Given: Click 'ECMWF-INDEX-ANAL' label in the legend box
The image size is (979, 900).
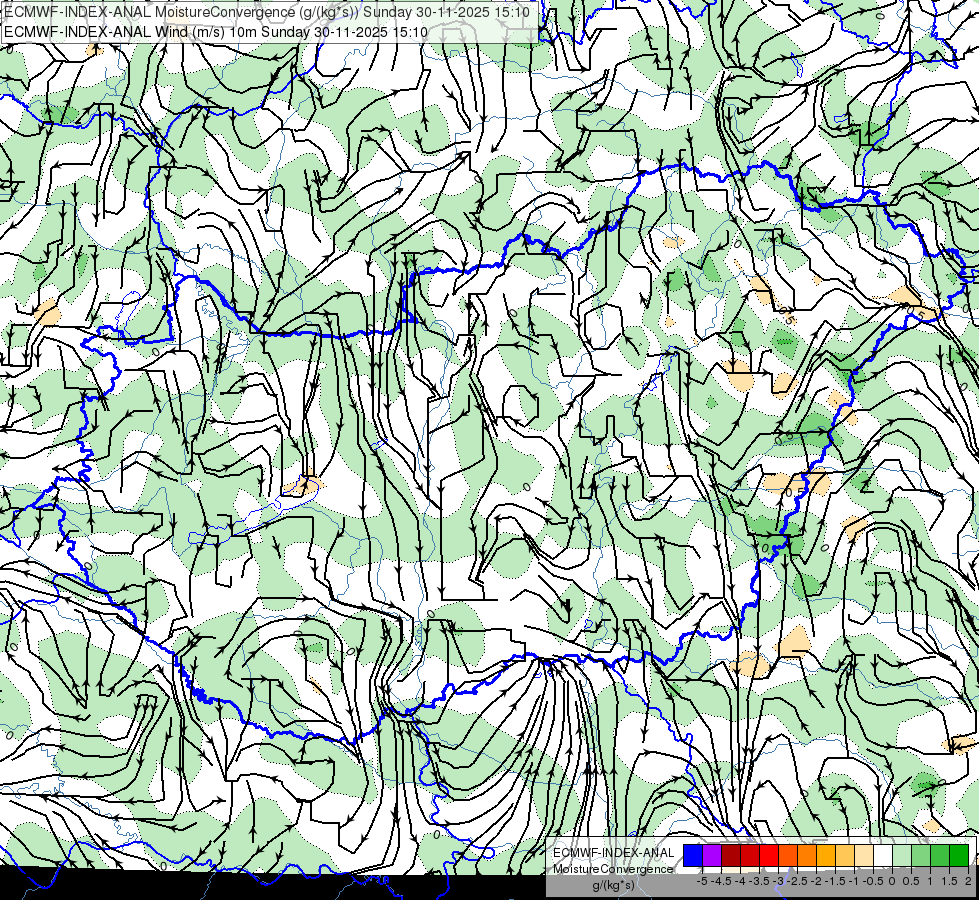Looking at the screenshot, I should tap(613, 853).
